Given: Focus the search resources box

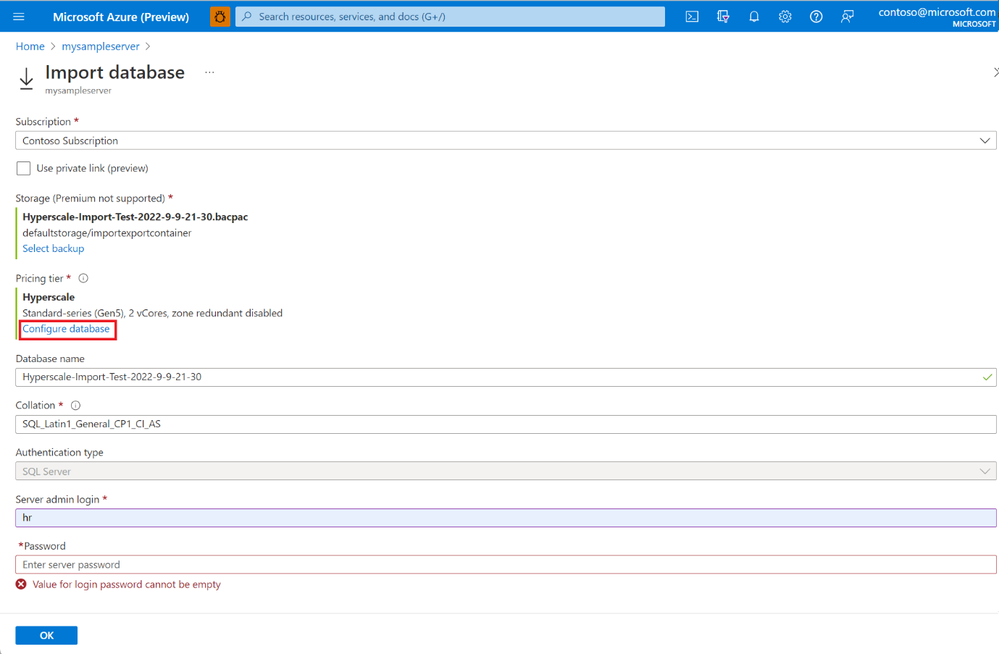Looking at the screenshot, I should [x=450, y=17].
